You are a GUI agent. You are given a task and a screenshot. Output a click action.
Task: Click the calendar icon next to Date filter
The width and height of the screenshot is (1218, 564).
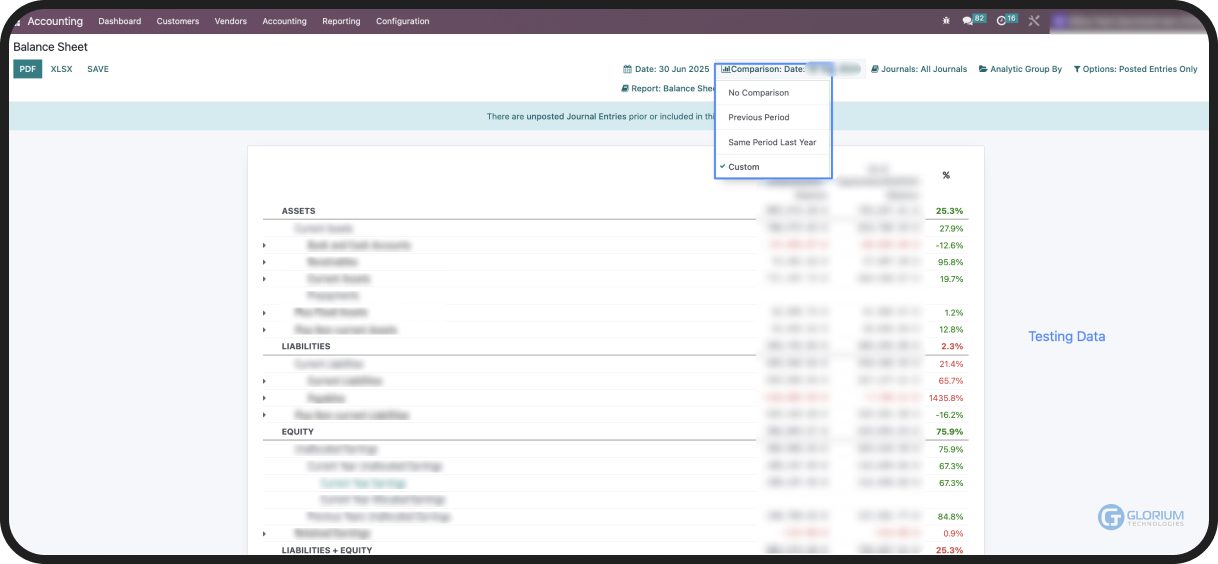click(x=628, y=69)
